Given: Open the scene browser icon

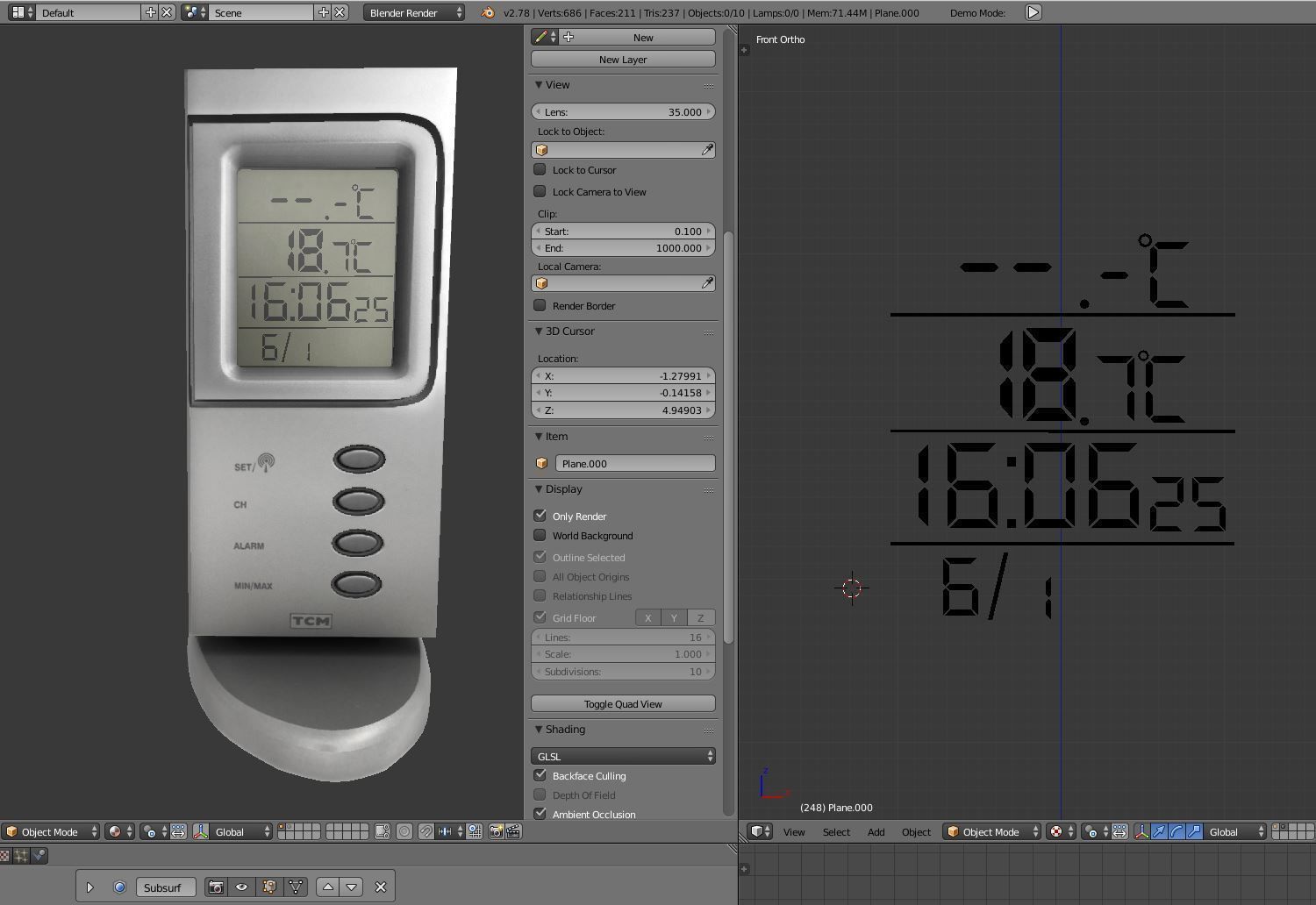Looking at the screenshot, I should tap(194, 12).
